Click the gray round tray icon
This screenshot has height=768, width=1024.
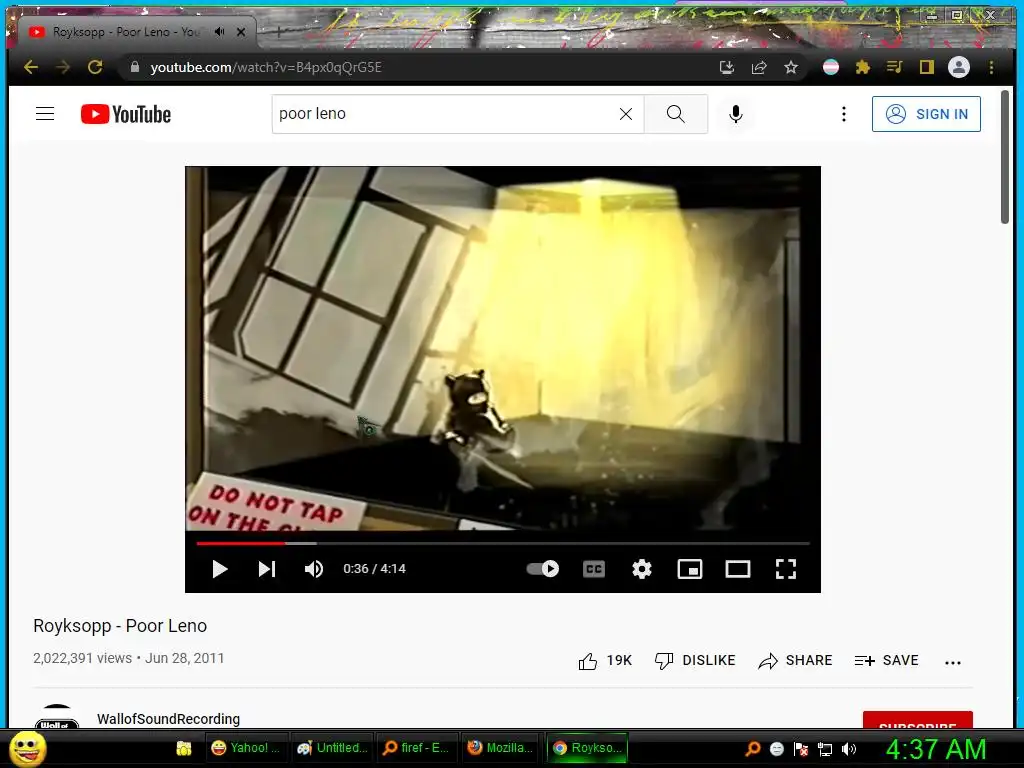[776, 748]
